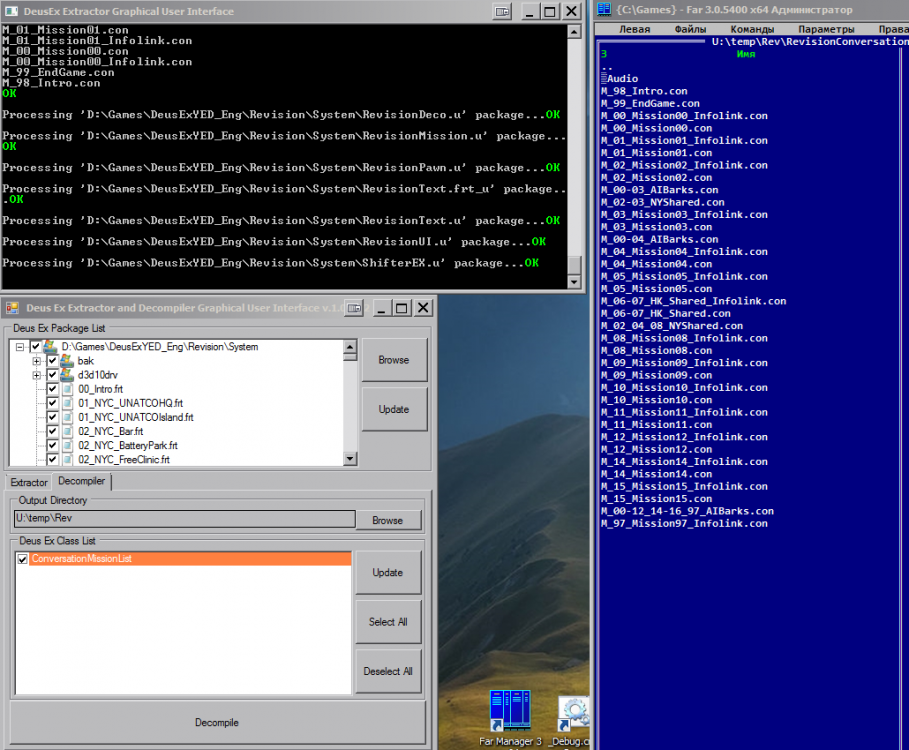Screen dimensions: 909x750
Task: Expand the d3d10drv folder node
Action: (x=37, y=375)
